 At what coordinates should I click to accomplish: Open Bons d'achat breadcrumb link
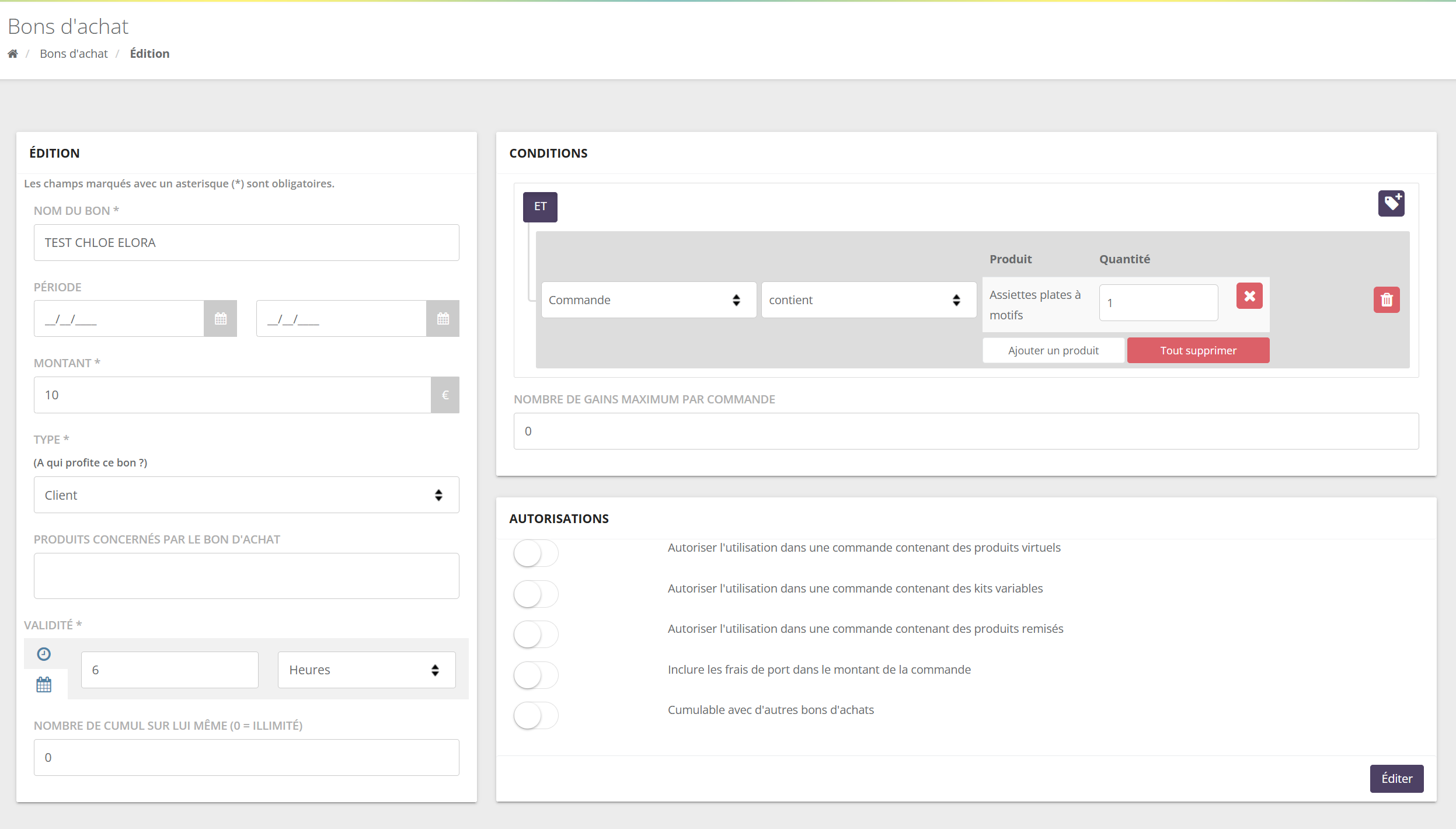(x=74, y=54)
